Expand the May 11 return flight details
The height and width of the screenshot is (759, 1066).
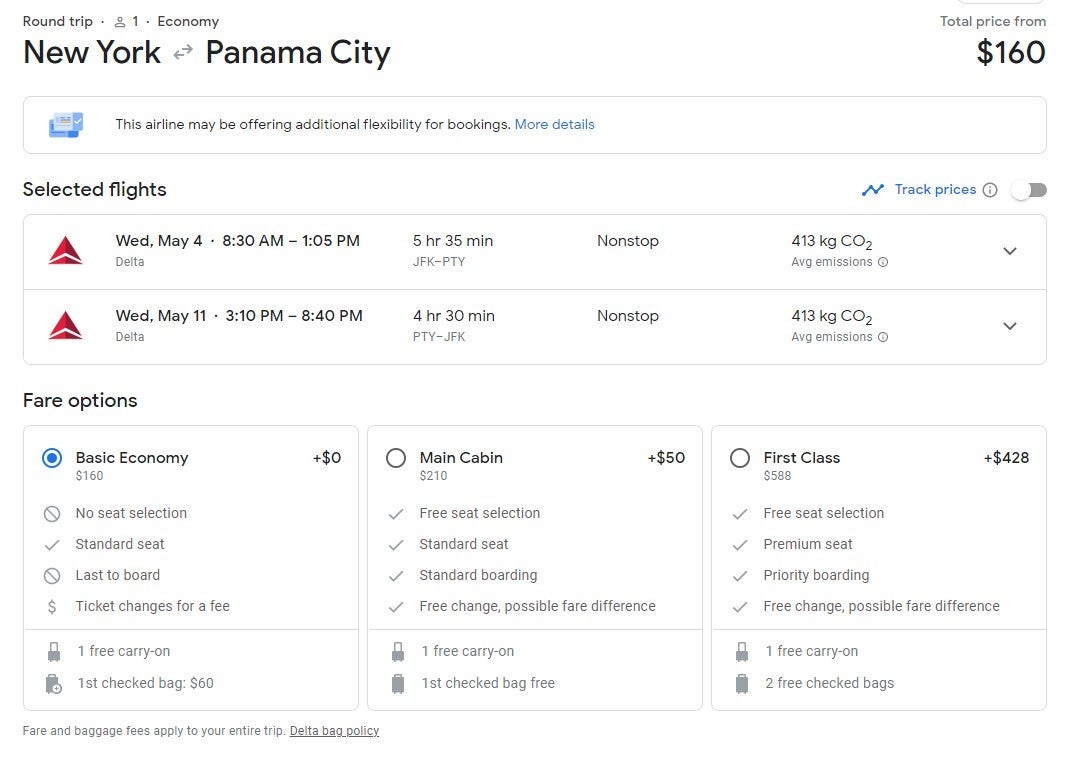(x=1010, y=326)
